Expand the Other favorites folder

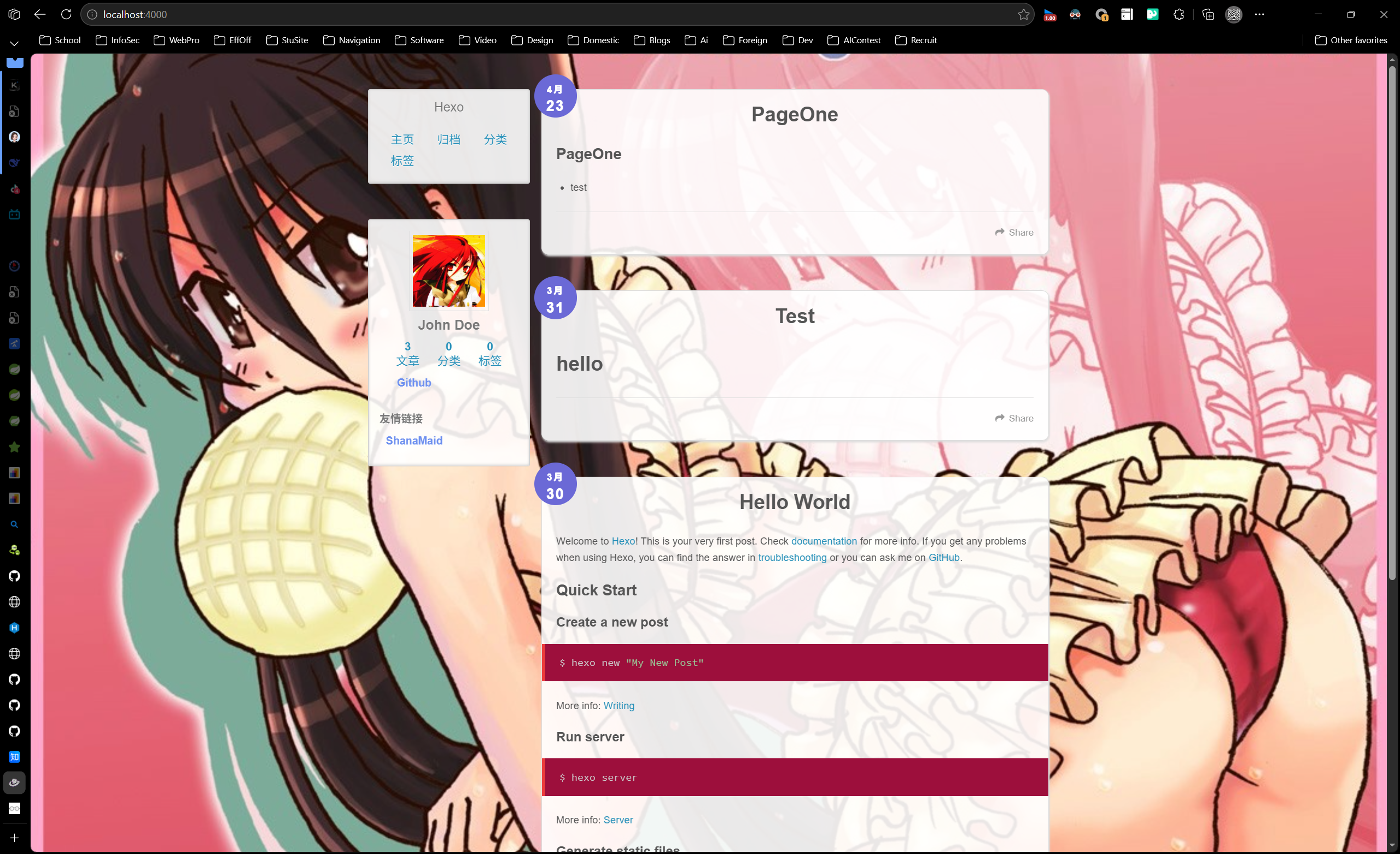(1351, 40)
